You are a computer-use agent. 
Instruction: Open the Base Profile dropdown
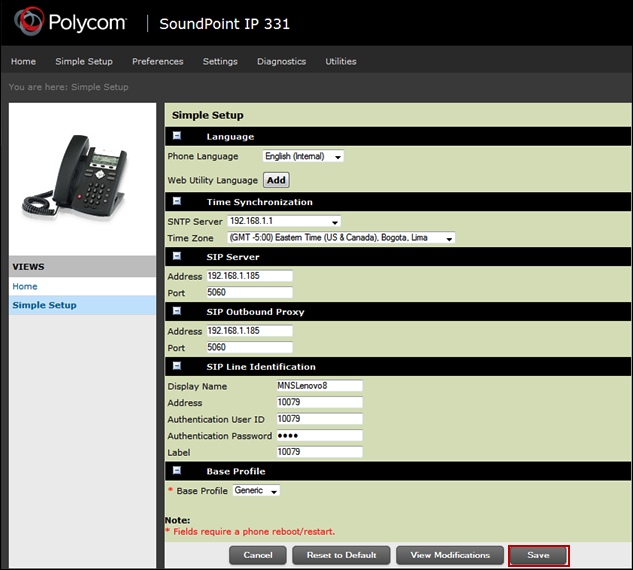pos(256,491)
